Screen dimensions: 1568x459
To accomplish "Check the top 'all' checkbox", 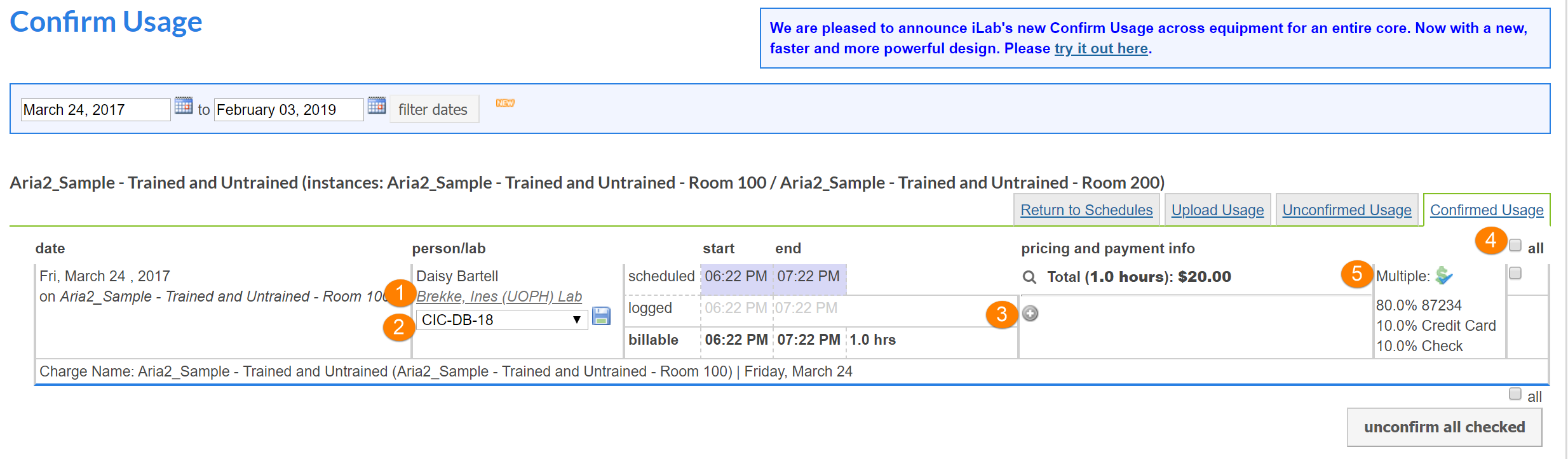I will point(1515,246).
